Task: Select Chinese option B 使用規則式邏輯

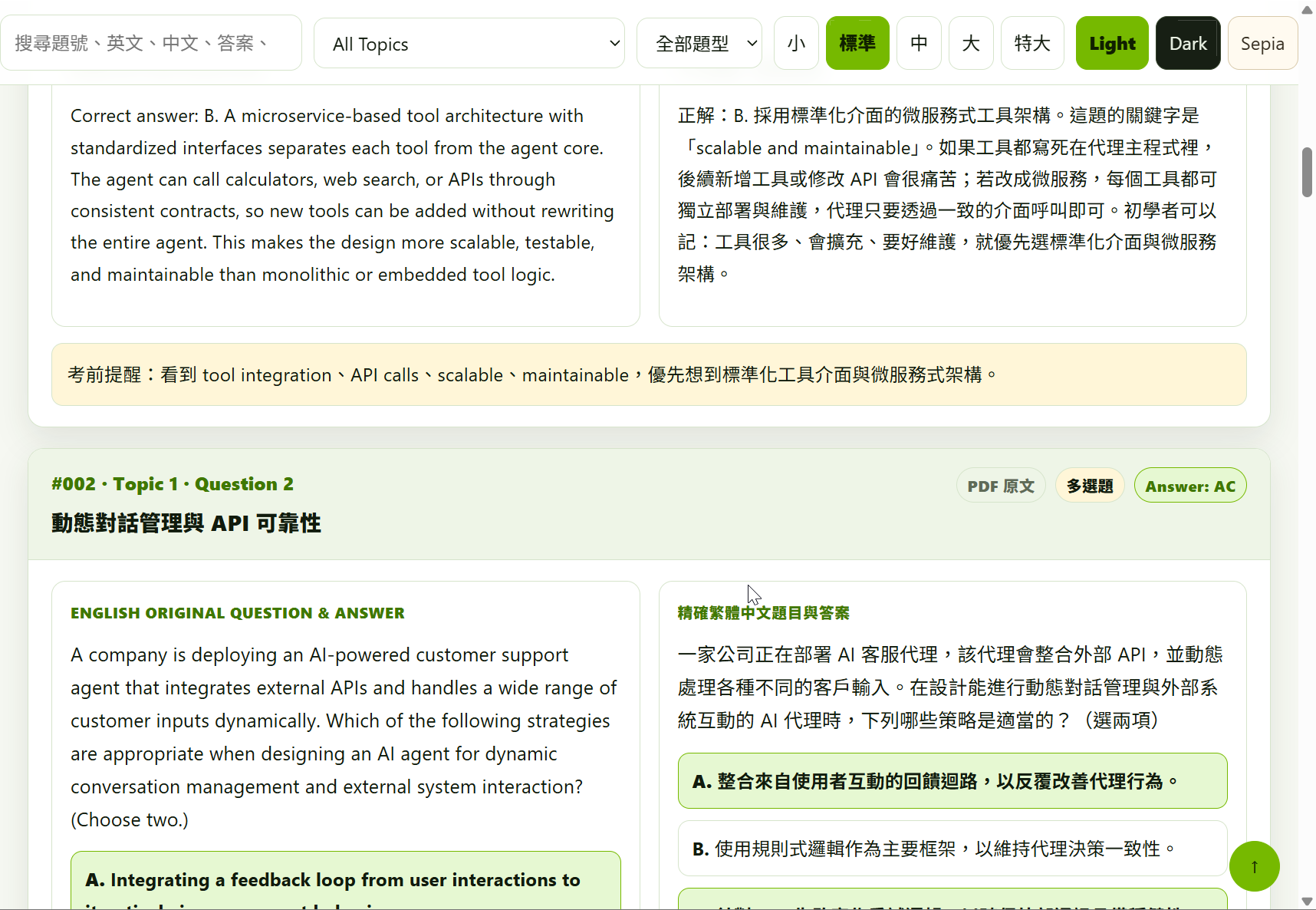Action: click(x=952, y=849)
